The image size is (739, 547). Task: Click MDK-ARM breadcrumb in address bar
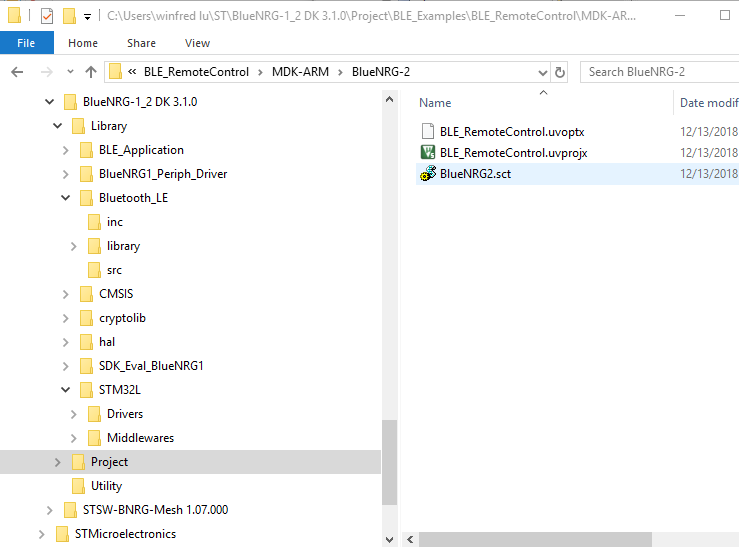tap(300, 72)
